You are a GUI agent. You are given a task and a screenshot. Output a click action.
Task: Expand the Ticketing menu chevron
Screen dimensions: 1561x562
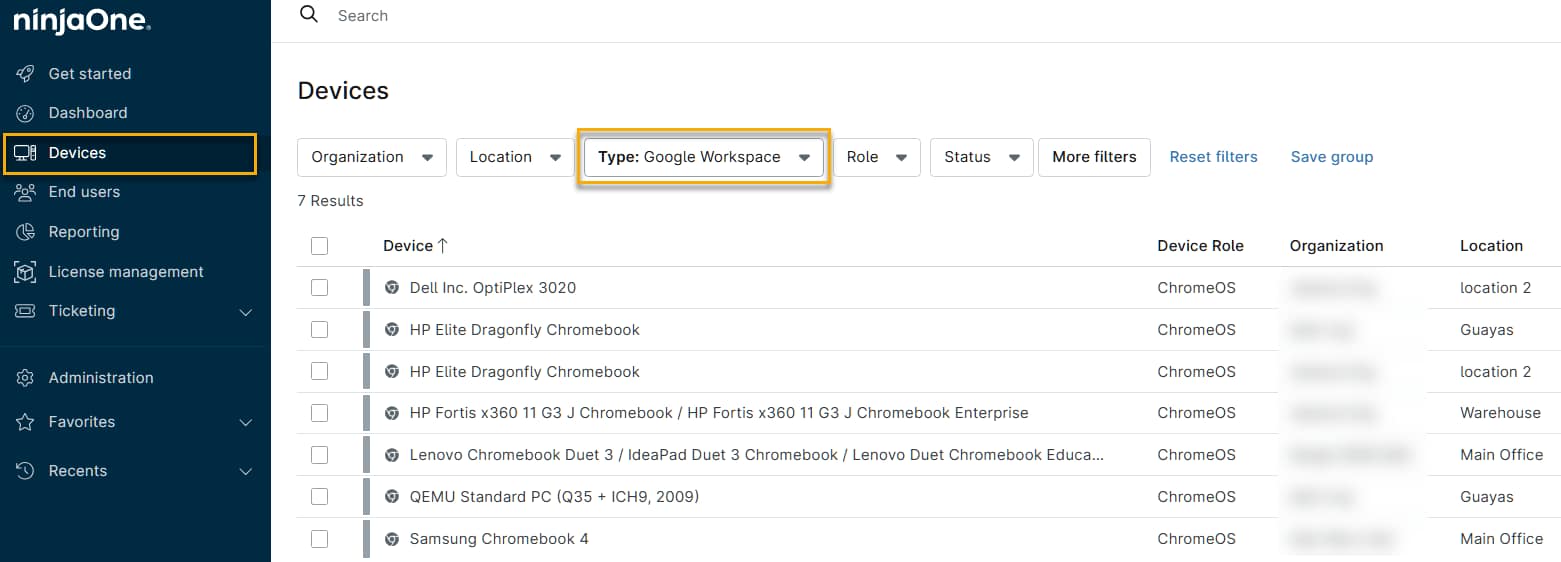246,312
